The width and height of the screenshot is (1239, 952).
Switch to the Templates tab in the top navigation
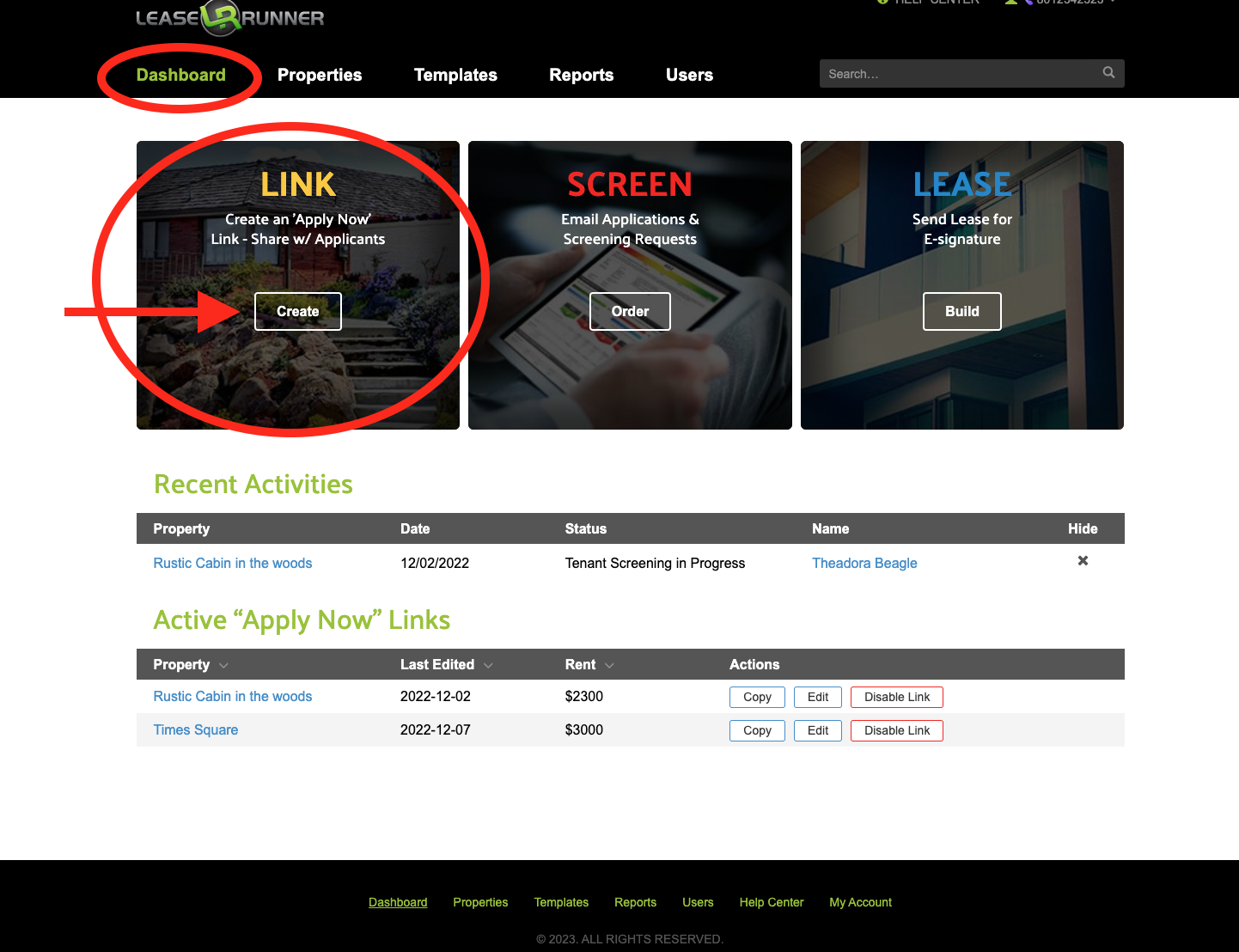pos(455,76)
